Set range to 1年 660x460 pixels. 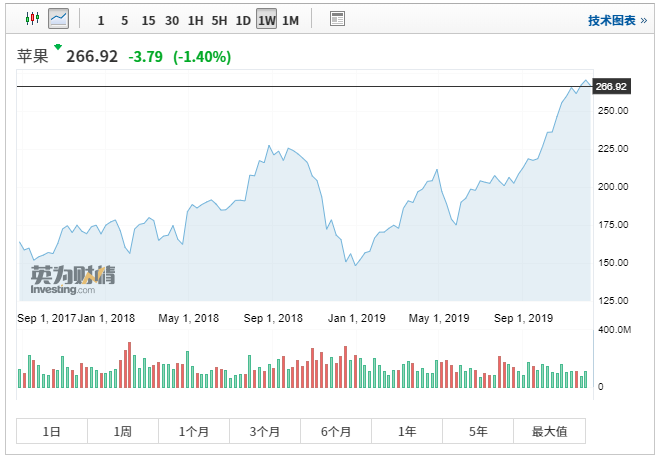pyautogui.click(x=407, y=431)
